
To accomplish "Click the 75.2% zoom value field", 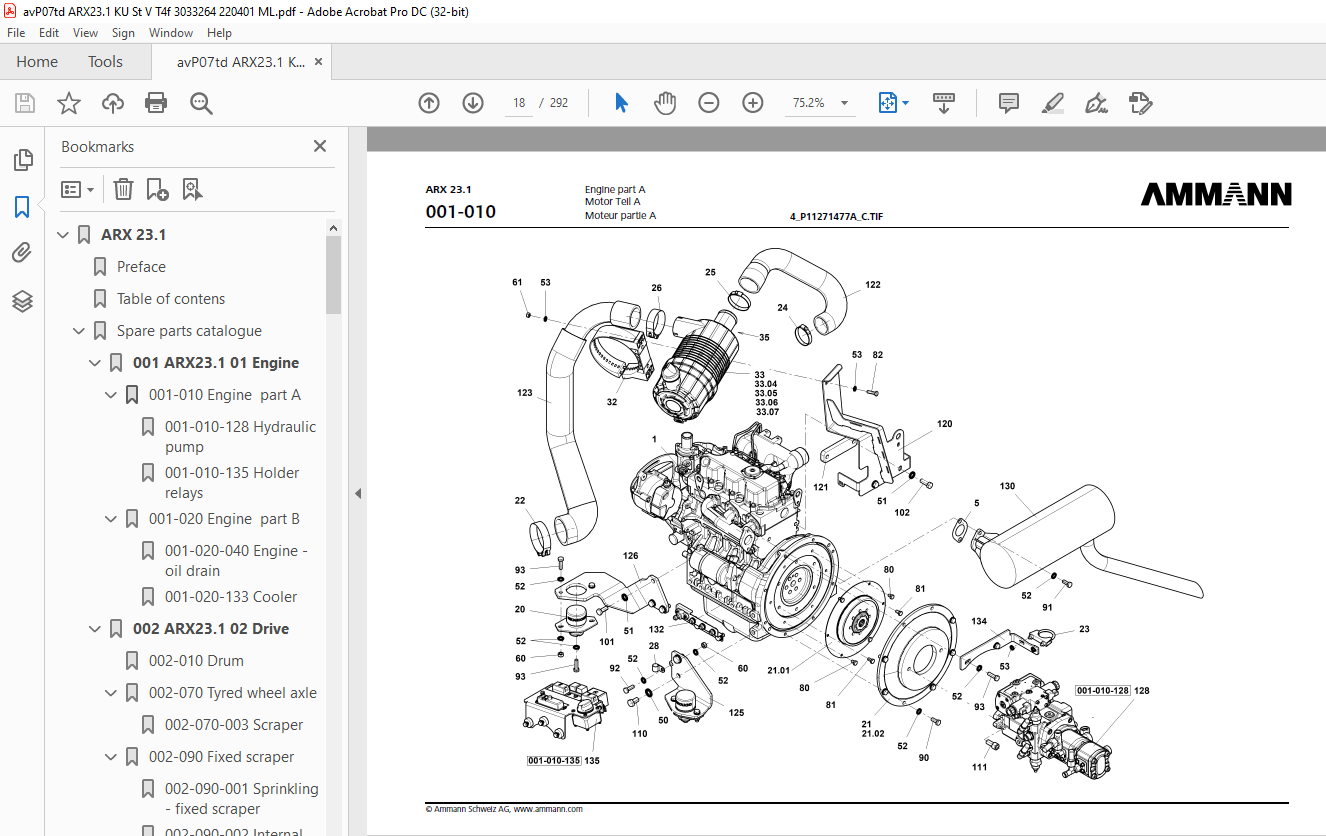I will tap(808, 103).
